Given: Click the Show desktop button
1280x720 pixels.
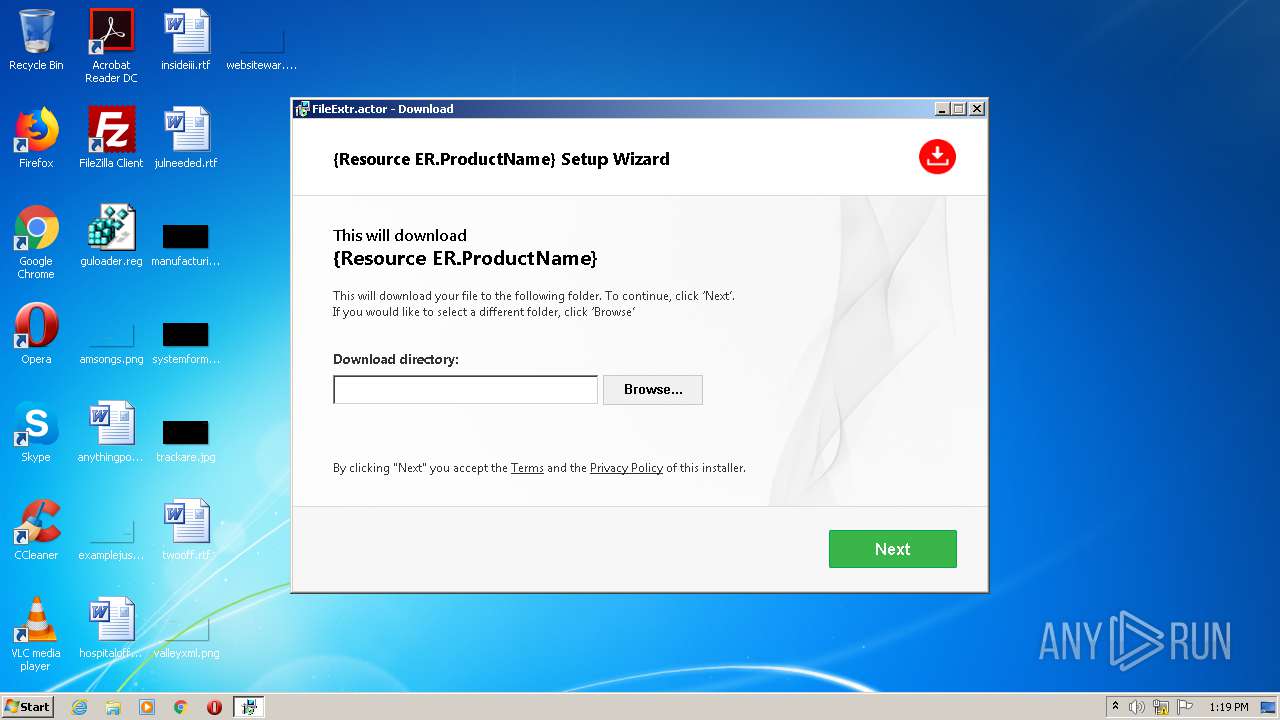Looking at the screenshot, I should click(1268, 707).
